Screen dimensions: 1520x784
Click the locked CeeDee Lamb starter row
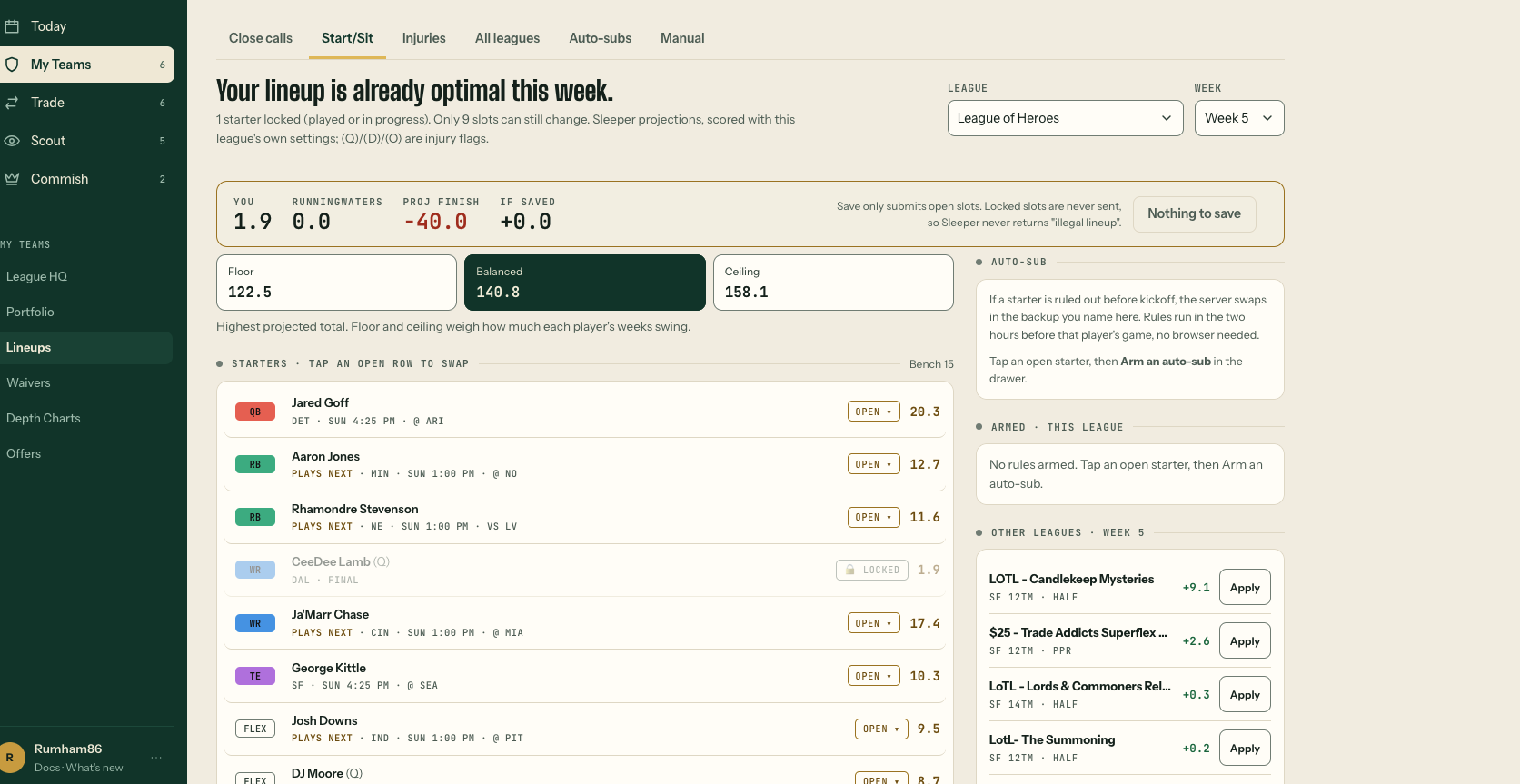point(585,570)
